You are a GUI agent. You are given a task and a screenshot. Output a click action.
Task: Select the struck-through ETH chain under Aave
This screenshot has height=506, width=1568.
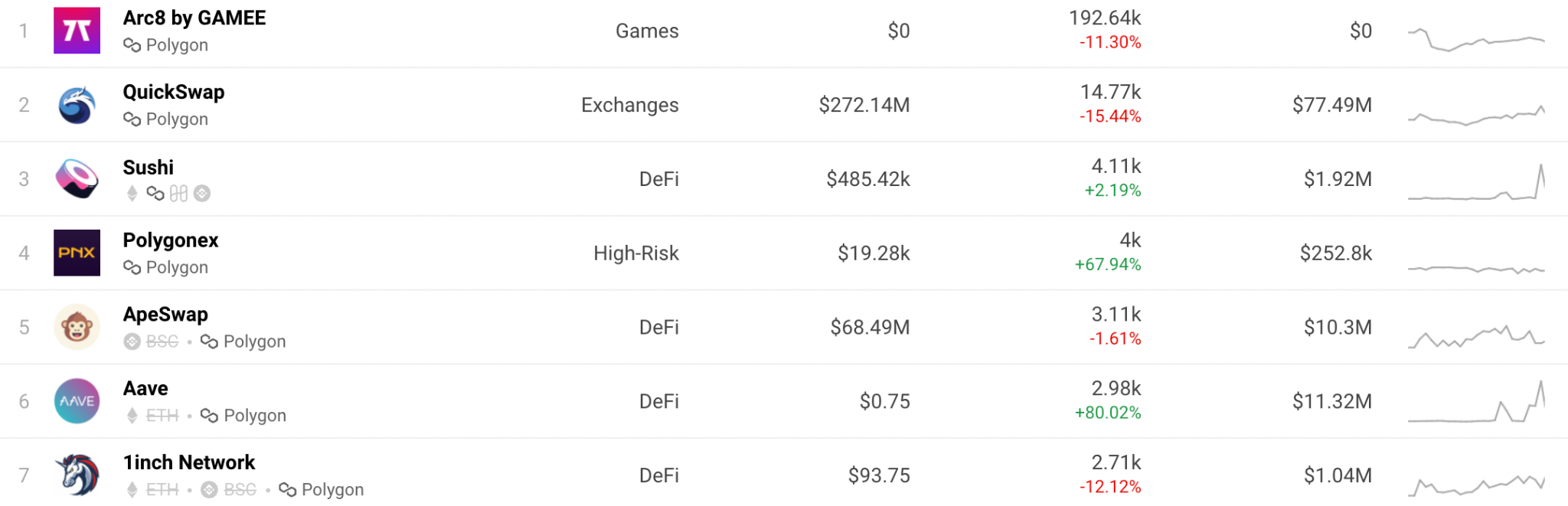point(162,416)
